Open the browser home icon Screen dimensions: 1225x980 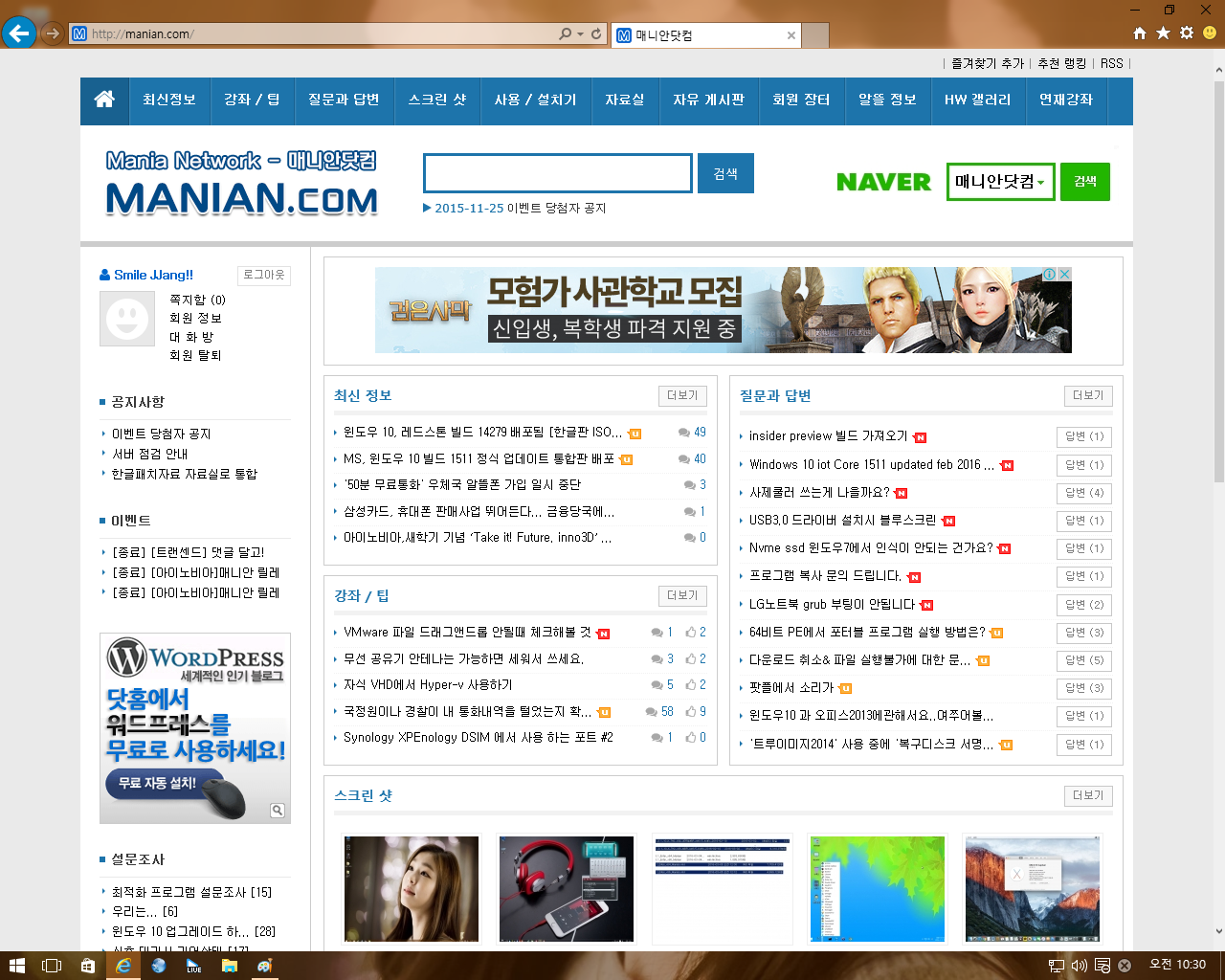1140,33
